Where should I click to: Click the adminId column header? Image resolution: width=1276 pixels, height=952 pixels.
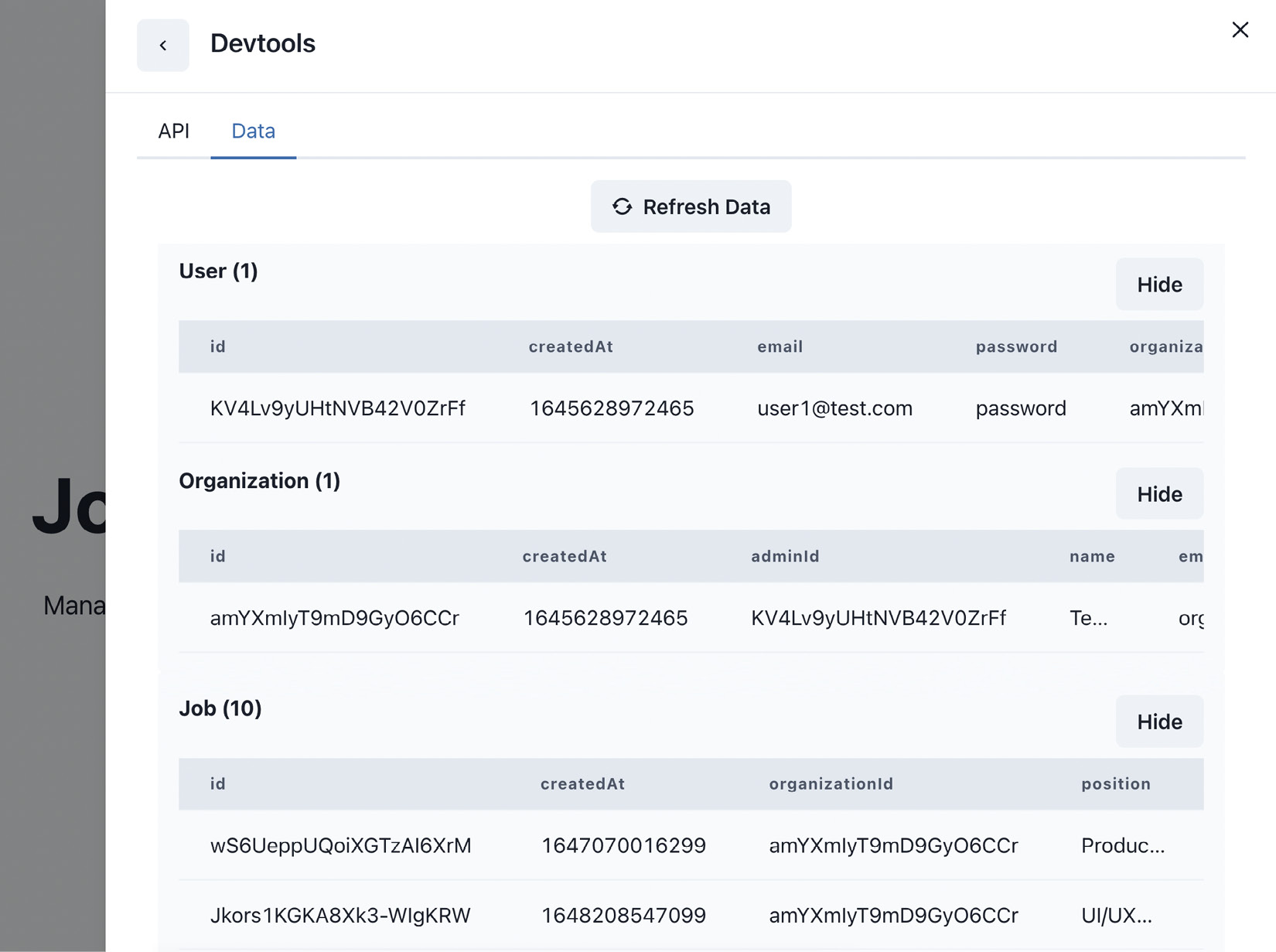pyautogui.click(x=785, y=556)
